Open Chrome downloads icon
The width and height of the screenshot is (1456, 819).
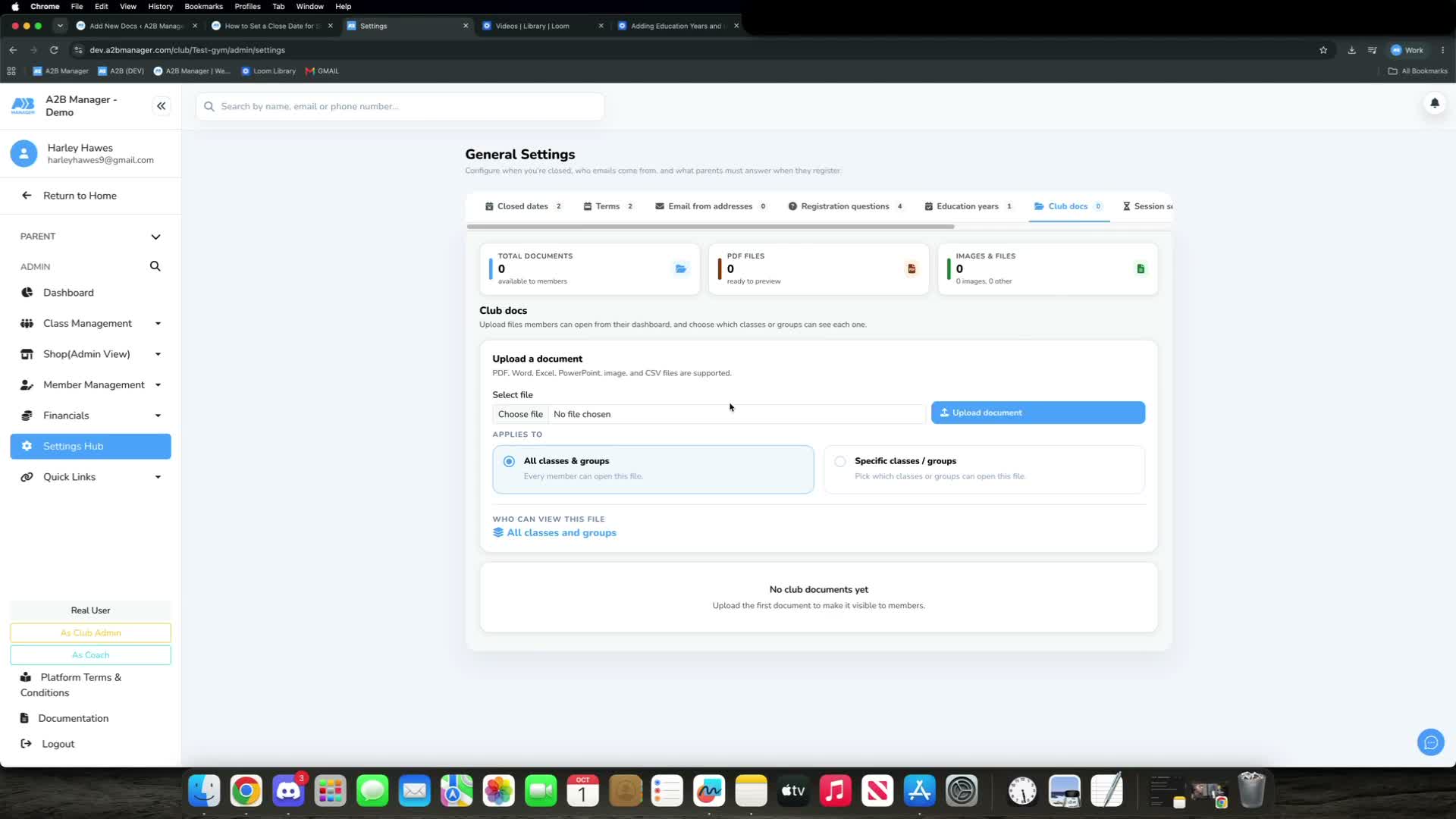click(x=1351, y=50)
